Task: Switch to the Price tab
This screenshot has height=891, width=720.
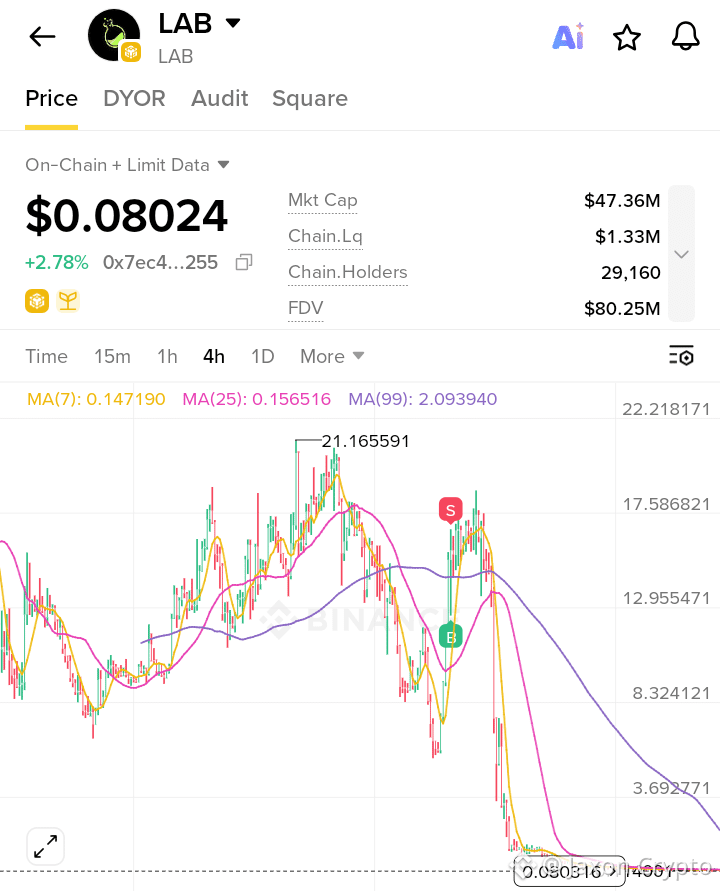Action: pos(51,98)
